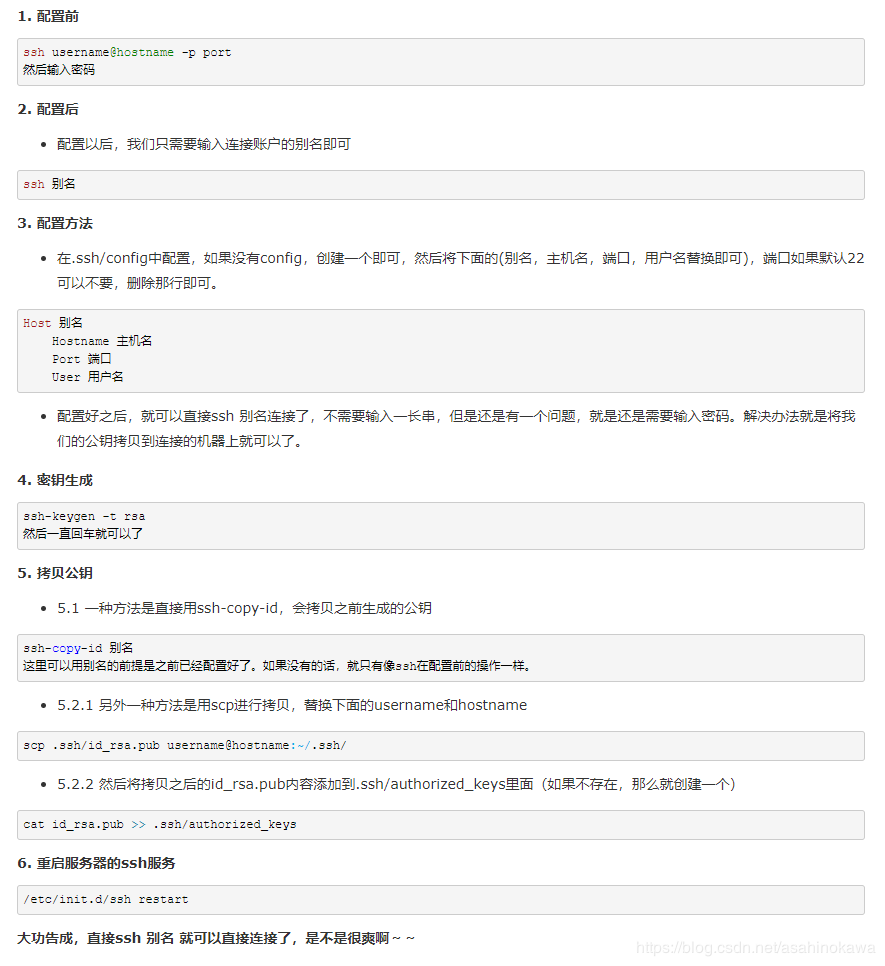Viewport: 885px width, 966px height.
Task: Click the code line "ssh-copy-id 别名"
Action: coord(78,648)
